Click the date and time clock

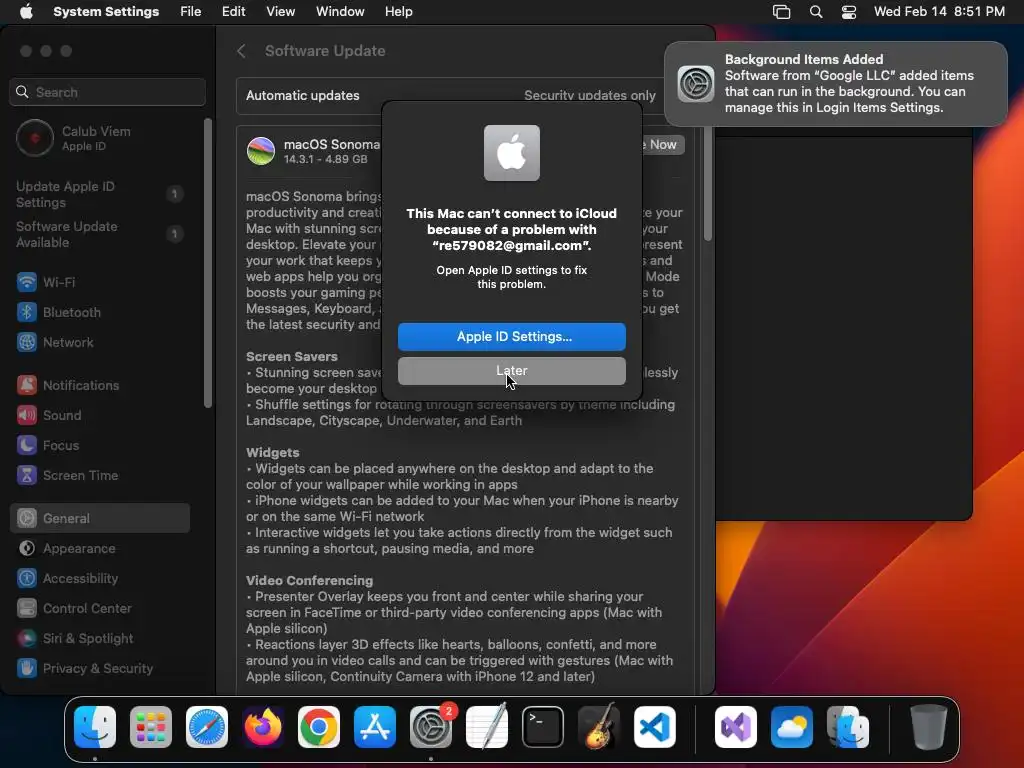coord(939,12)
